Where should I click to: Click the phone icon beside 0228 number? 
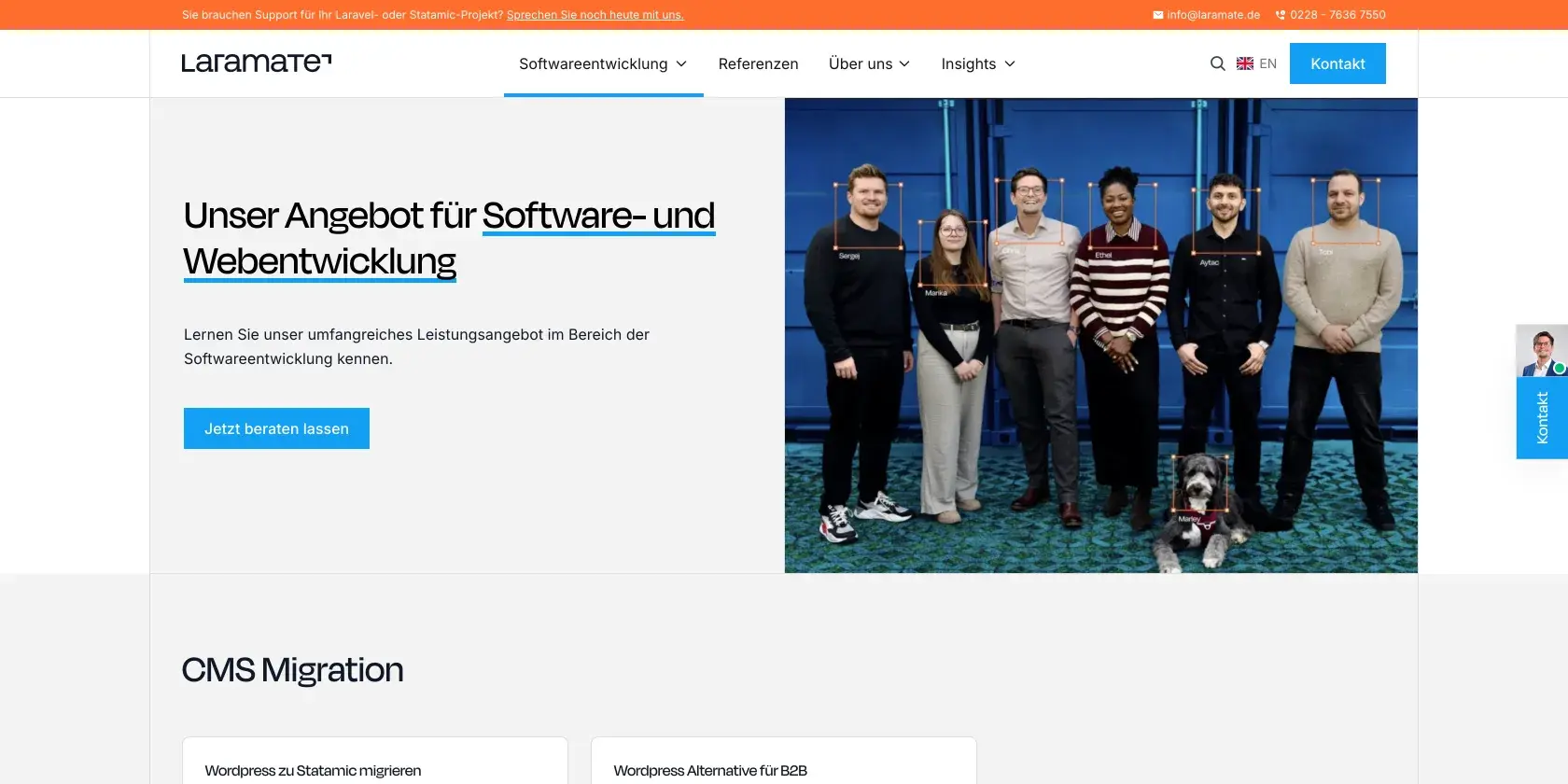tap(1281, 15)
